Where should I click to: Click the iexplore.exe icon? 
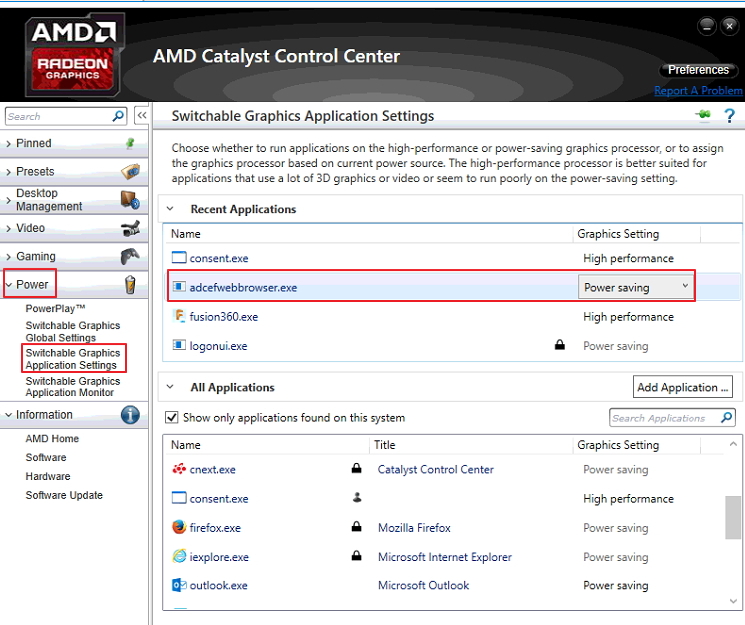(x=179, y=556)
